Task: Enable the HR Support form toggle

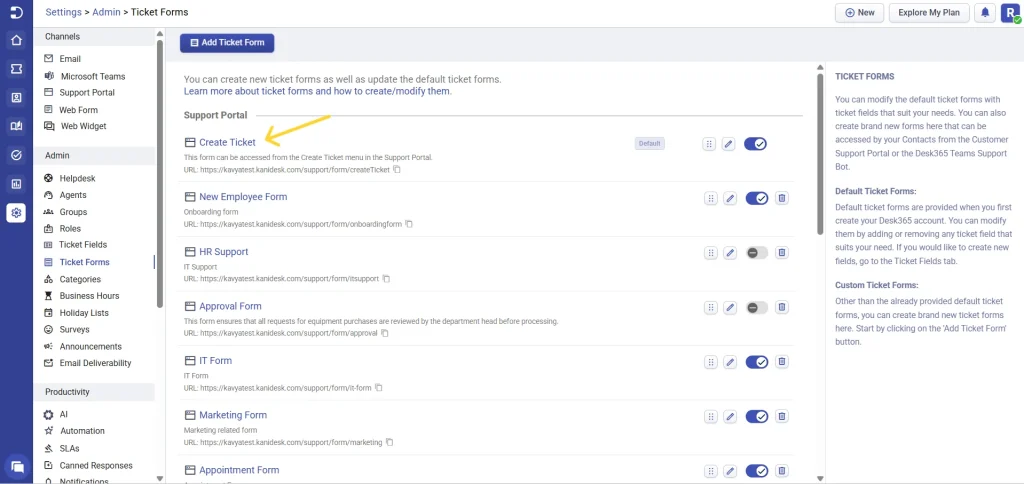Action: click(757, 253)
